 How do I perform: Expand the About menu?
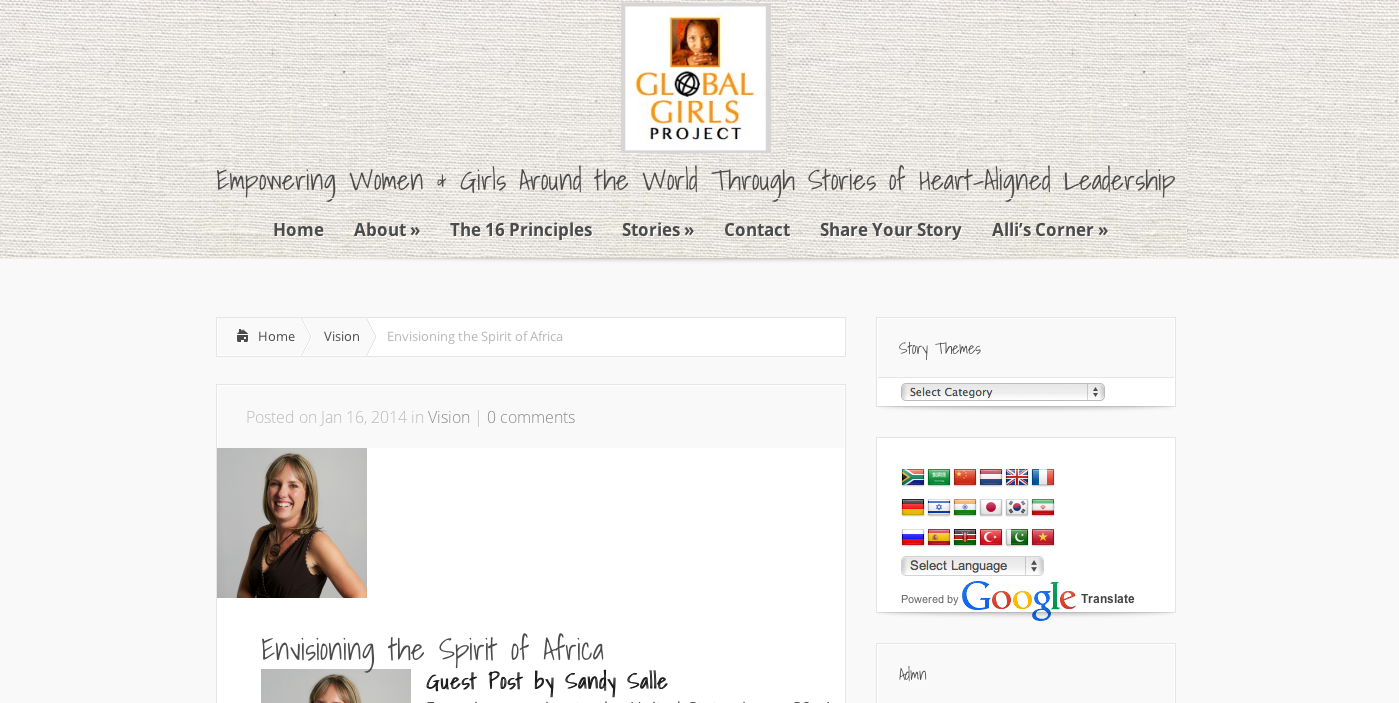pos(386,230)
